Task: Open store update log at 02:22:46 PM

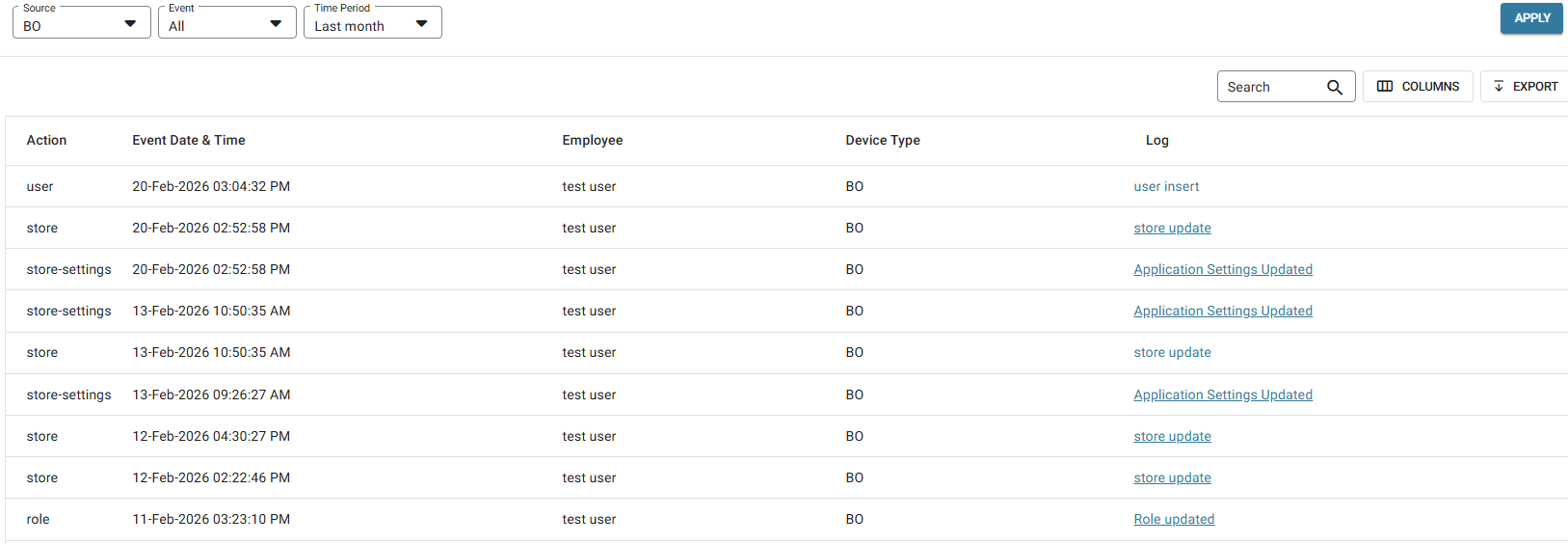Action: (1172, 478)
